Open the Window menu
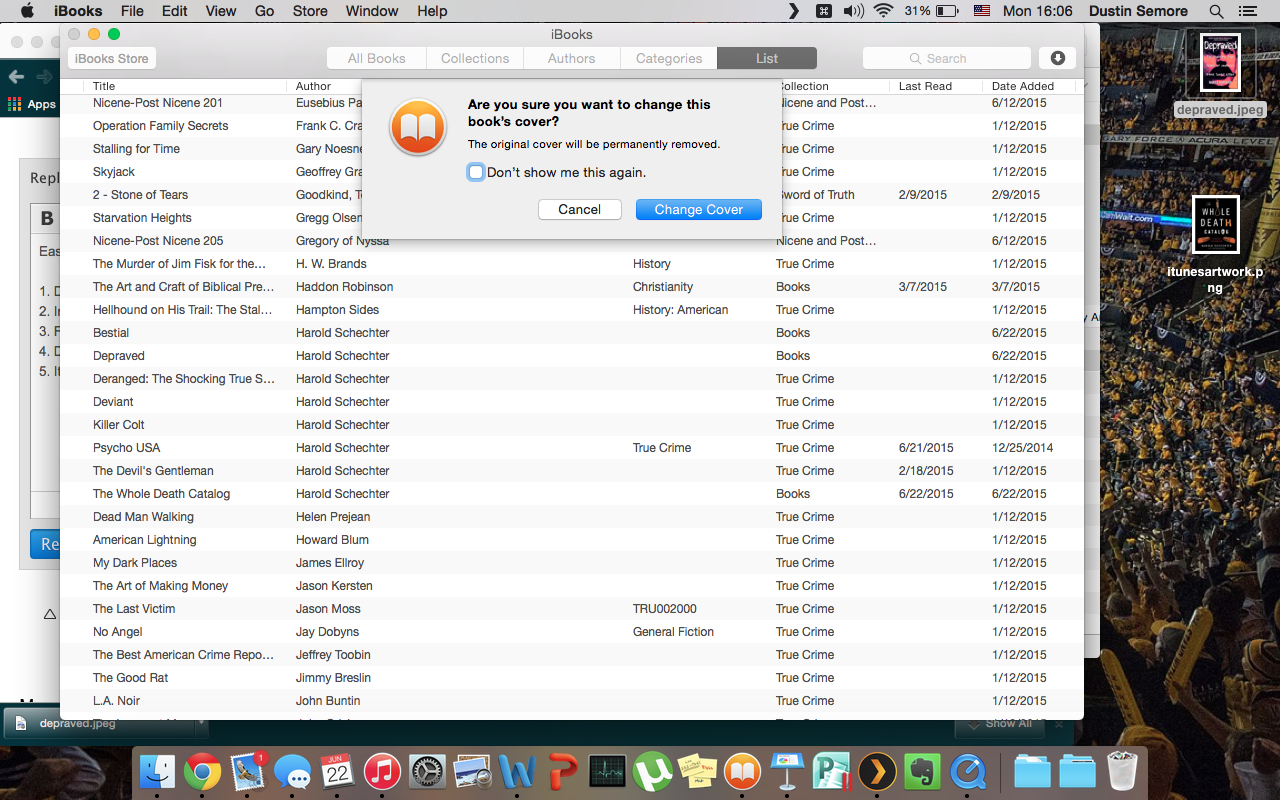Image resolution: width=1280 pixels, height=800 pixels. click(370, 11)
